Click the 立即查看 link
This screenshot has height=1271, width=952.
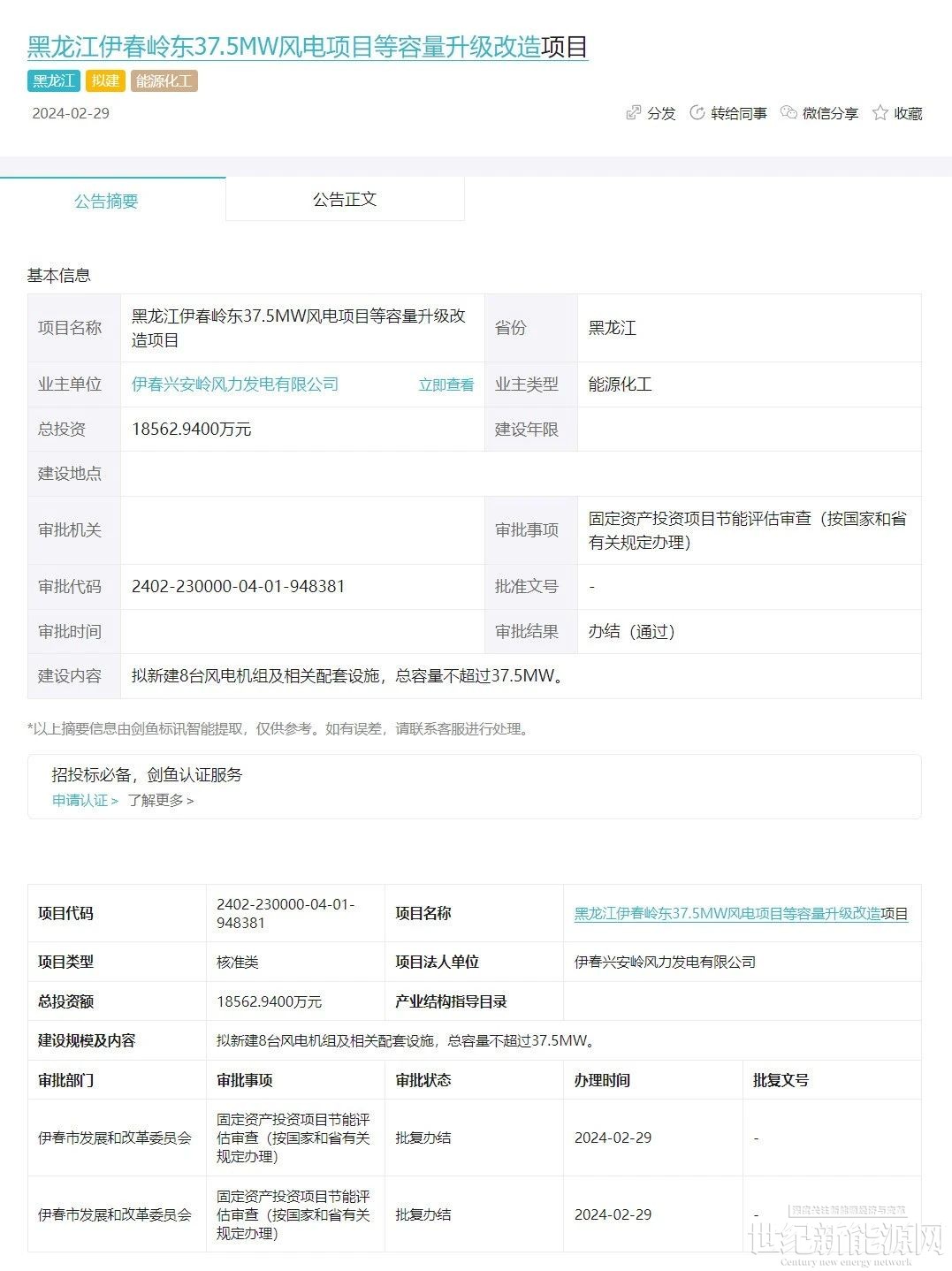point(446,384)
